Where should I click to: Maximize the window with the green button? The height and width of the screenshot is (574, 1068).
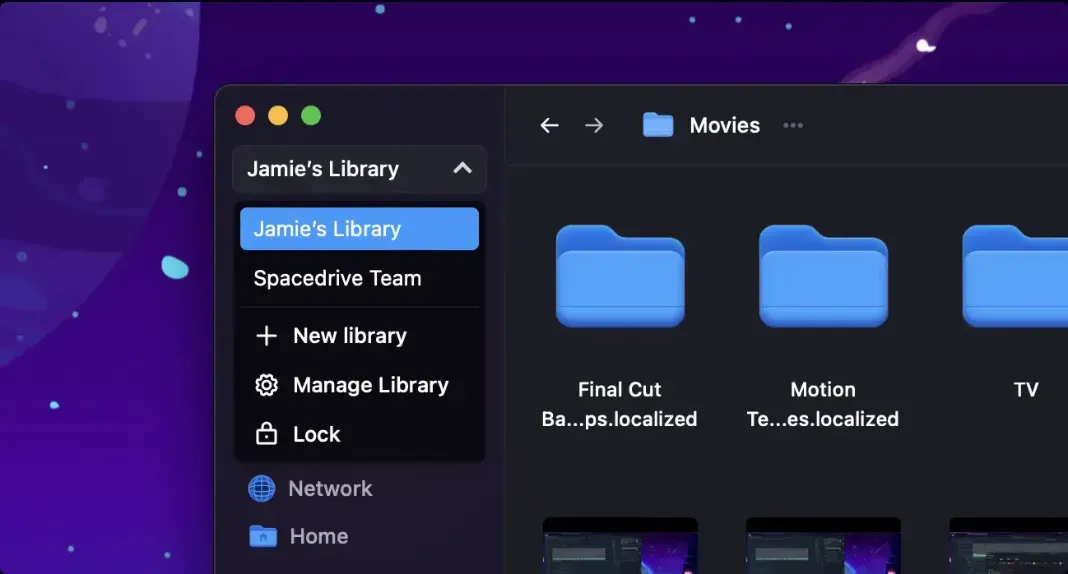(x=311, y=116)
